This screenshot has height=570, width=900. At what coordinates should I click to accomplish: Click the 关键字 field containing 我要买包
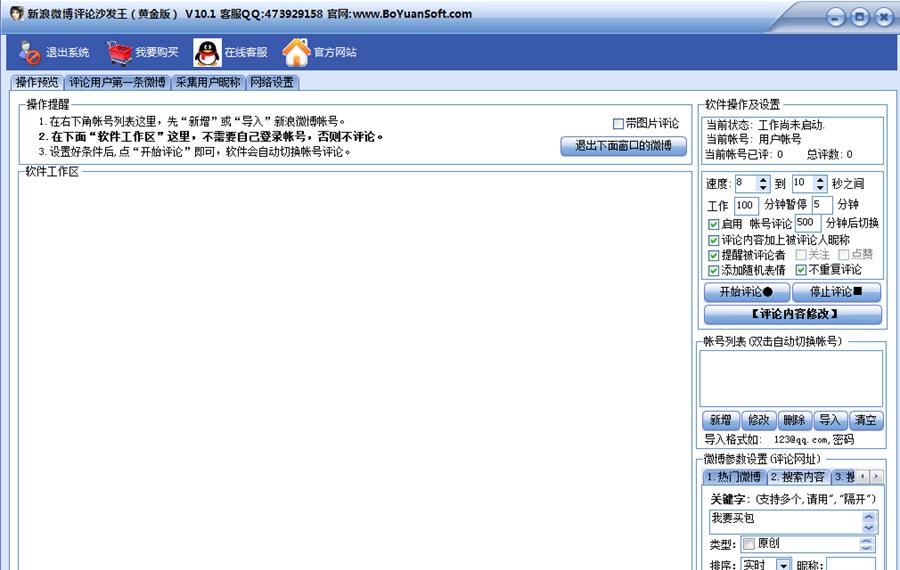tap(793, 522)
